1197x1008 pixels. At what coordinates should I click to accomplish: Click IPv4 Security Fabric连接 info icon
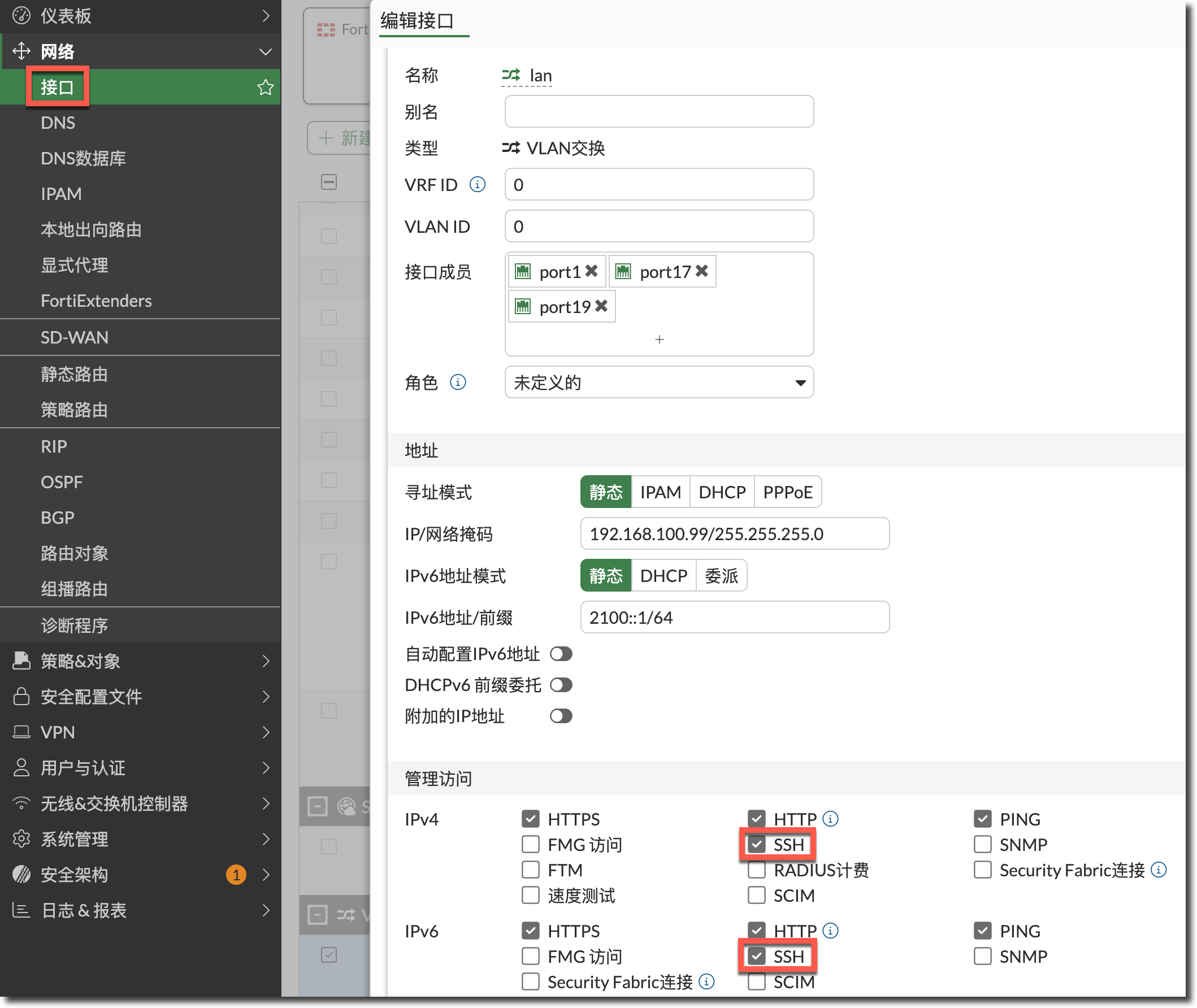1158,870
